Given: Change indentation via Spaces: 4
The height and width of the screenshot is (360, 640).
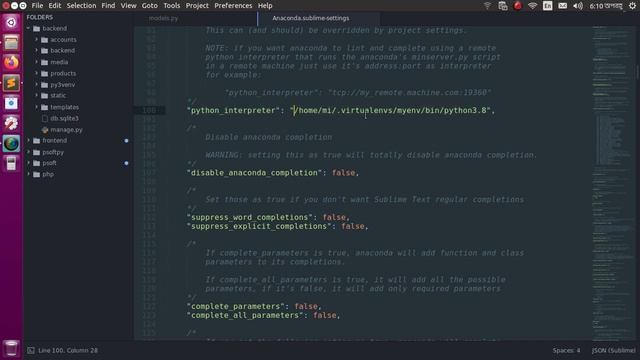Looking at the screenshot, I should point(566,350).
